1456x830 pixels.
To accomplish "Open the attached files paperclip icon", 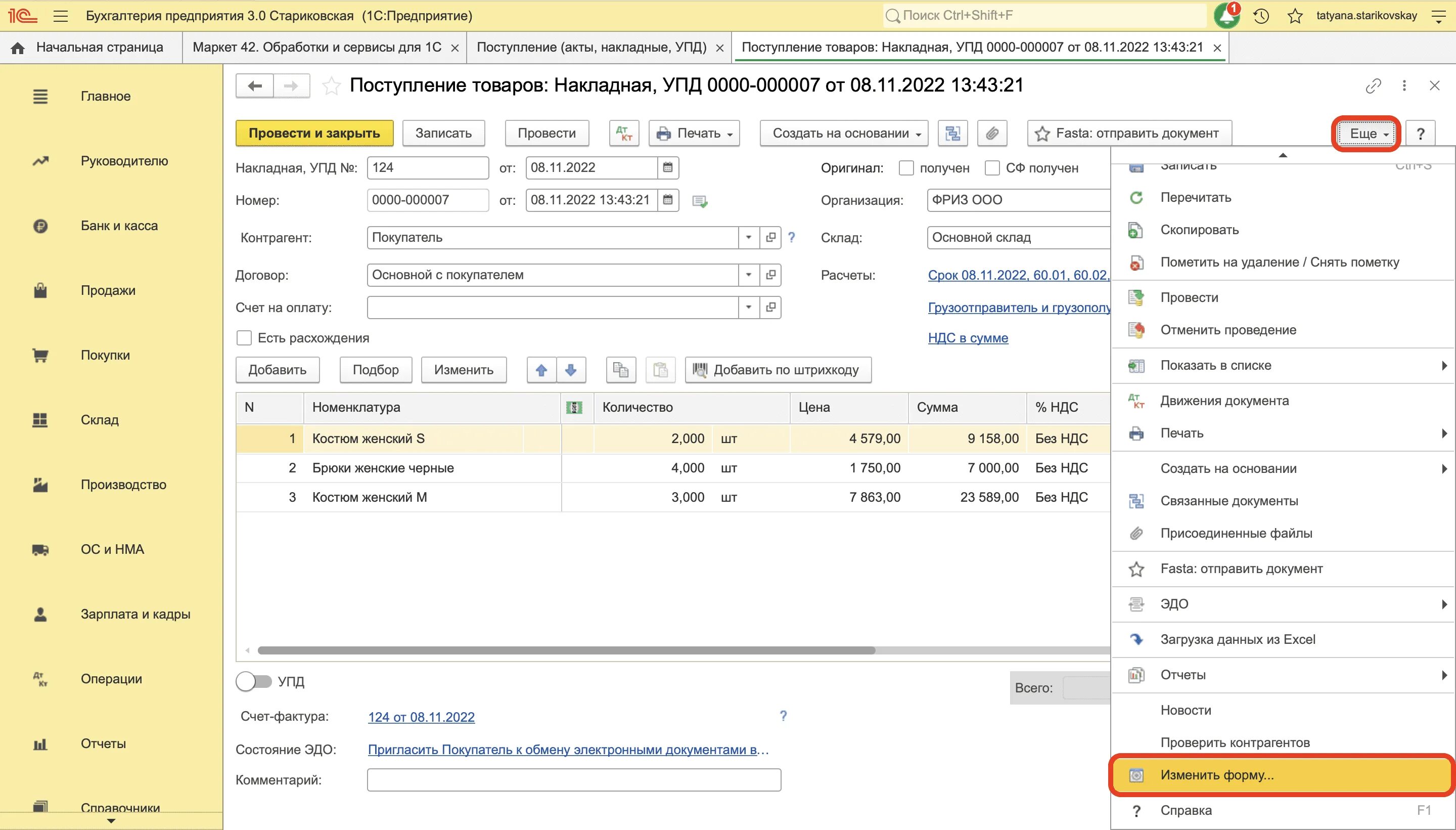I will tap(992, 134).
